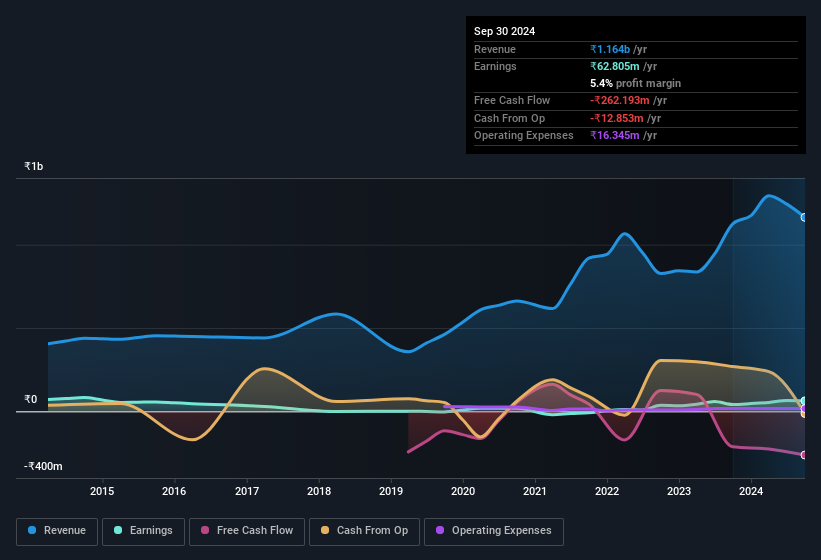Toggle the Free Cash Flow legend button
The width and height of the screenshot is (821, 560).
pos(247,531)
